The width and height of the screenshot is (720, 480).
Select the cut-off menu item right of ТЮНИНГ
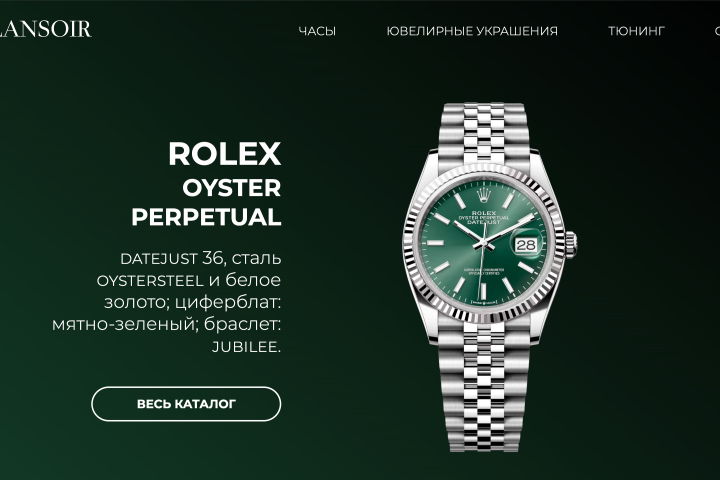pyautogui.click(x=717, y=31)
